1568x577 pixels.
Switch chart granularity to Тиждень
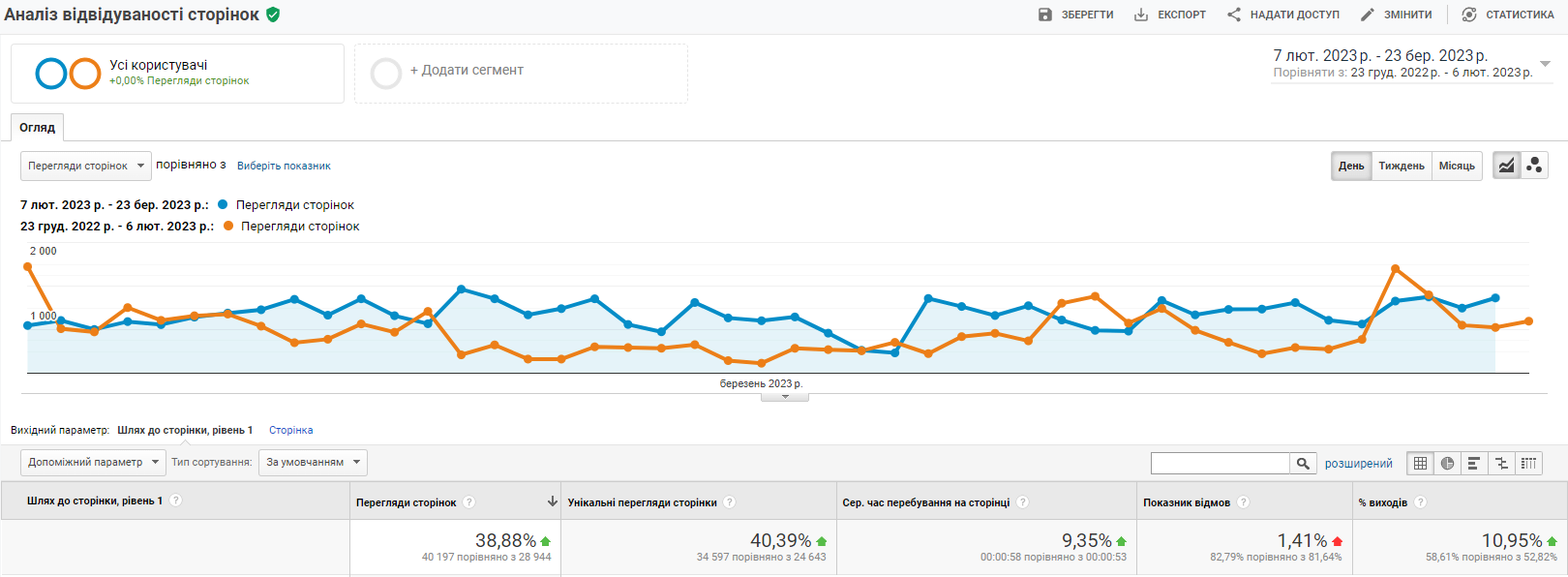(x=1401, y=166)
